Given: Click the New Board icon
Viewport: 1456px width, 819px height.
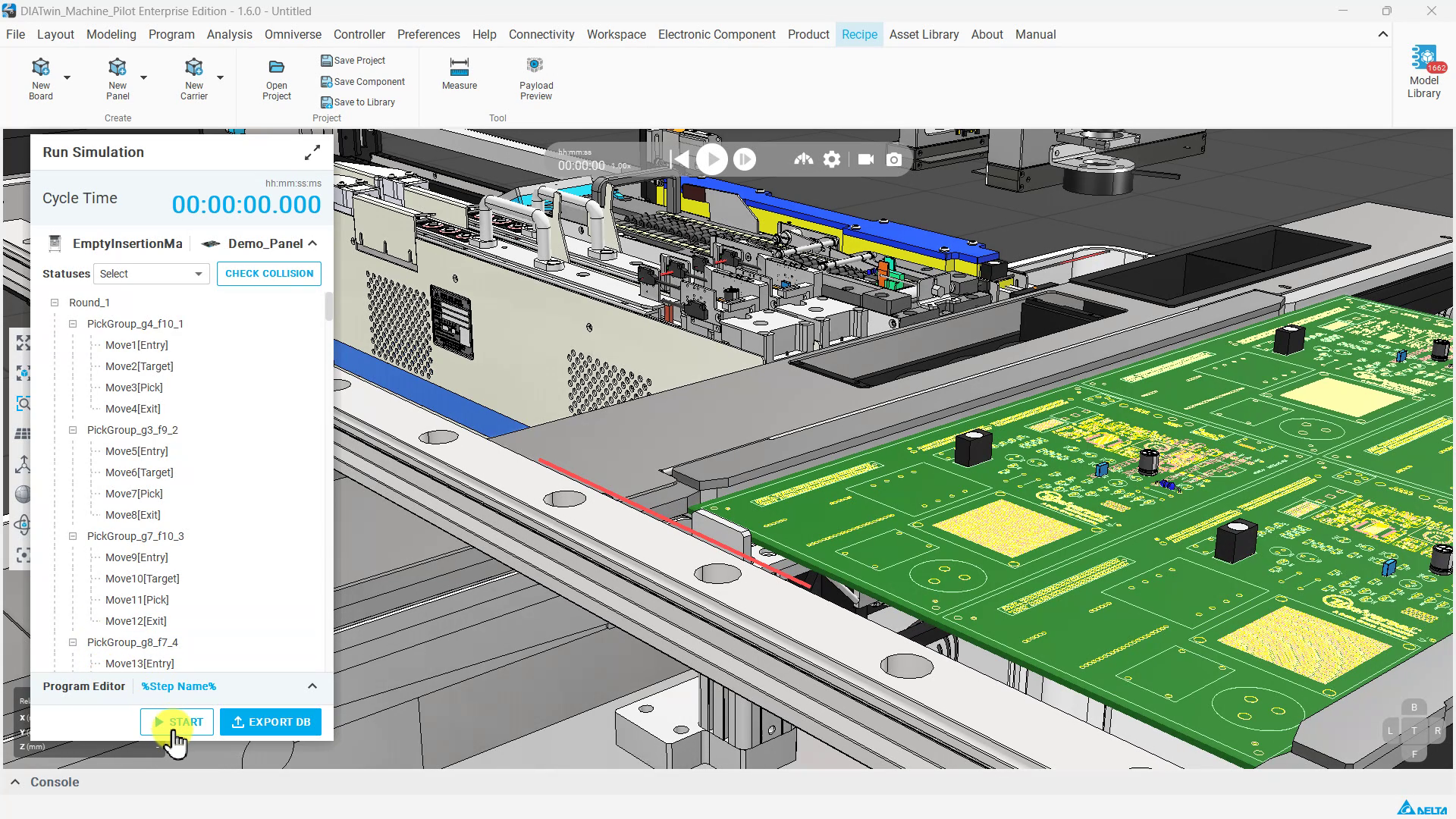Looking at the screenshot, I should 41,67.
